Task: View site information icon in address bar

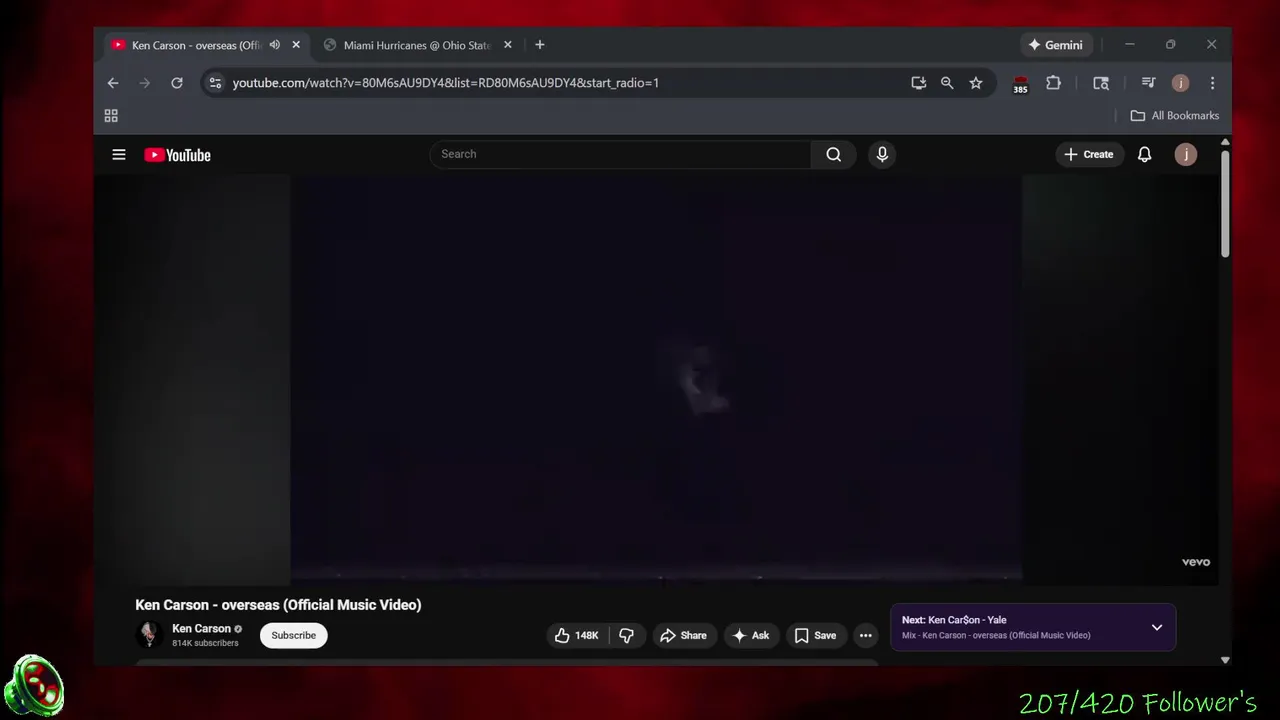Action: (x=215, y=83)
